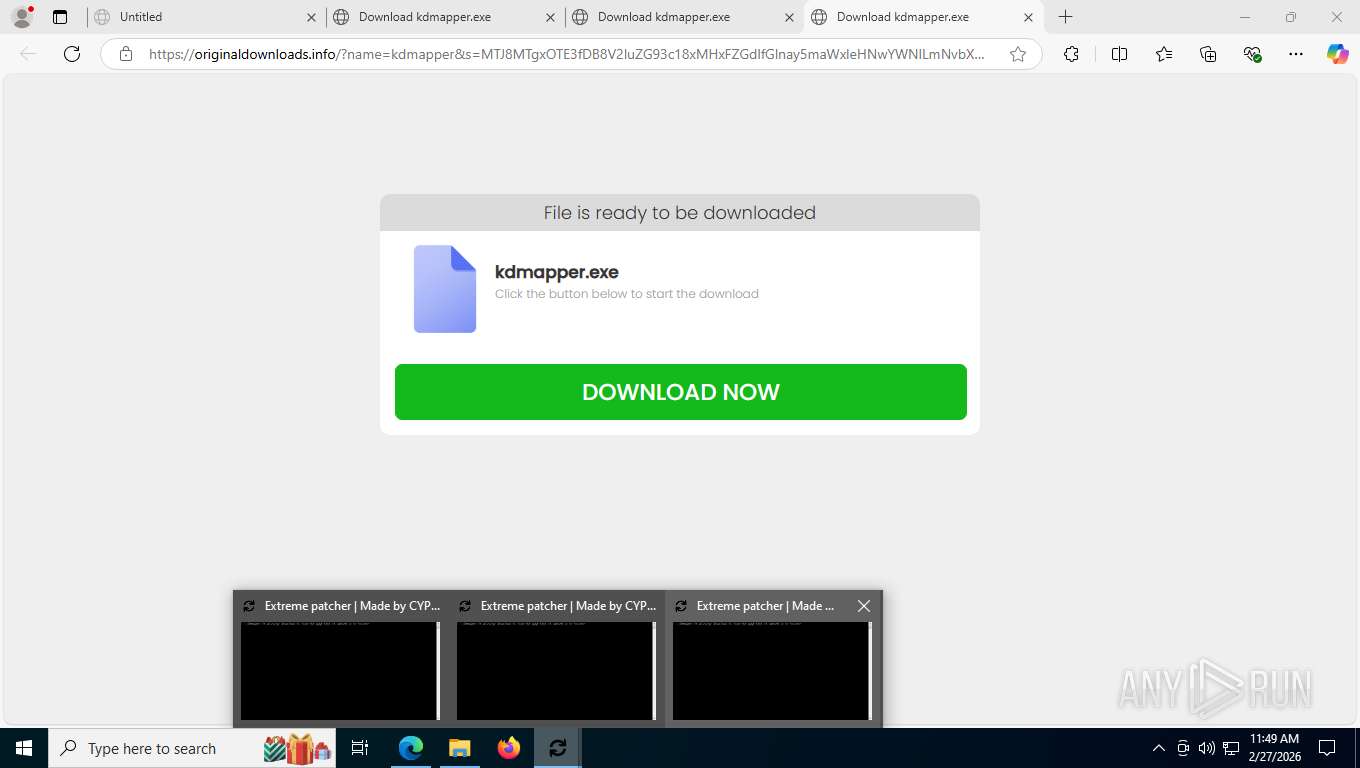Open the browser profile avatar

coord(22,17)
